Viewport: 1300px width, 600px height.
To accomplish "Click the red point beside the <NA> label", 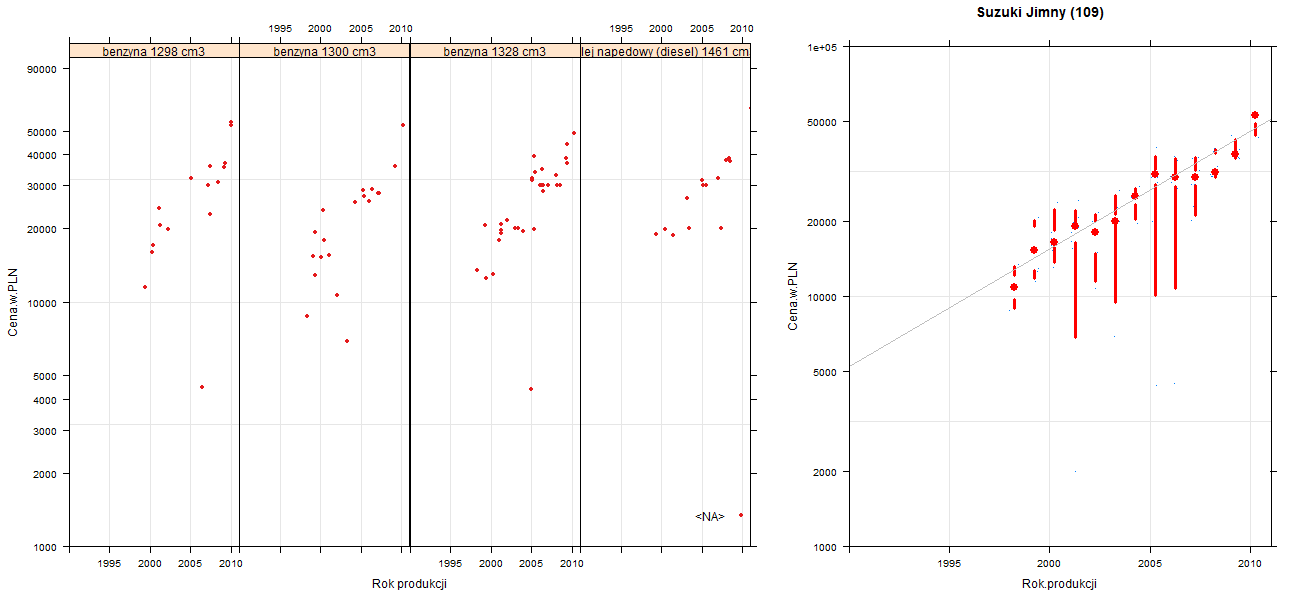I will coord(741,515).
